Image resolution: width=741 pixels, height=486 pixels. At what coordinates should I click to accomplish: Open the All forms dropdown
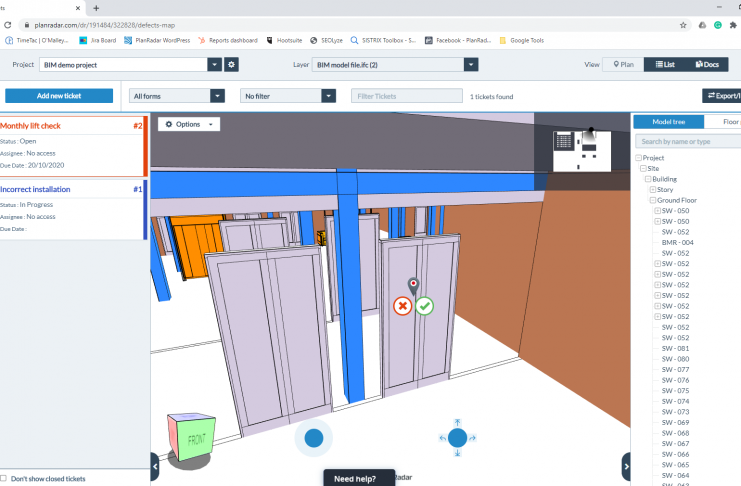coord(177,96)
